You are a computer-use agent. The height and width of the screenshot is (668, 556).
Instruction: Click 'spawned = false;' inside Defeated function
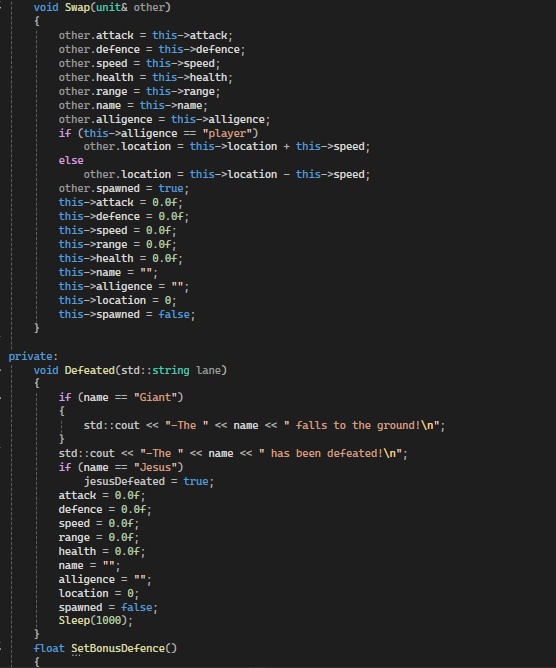[108, 608]
